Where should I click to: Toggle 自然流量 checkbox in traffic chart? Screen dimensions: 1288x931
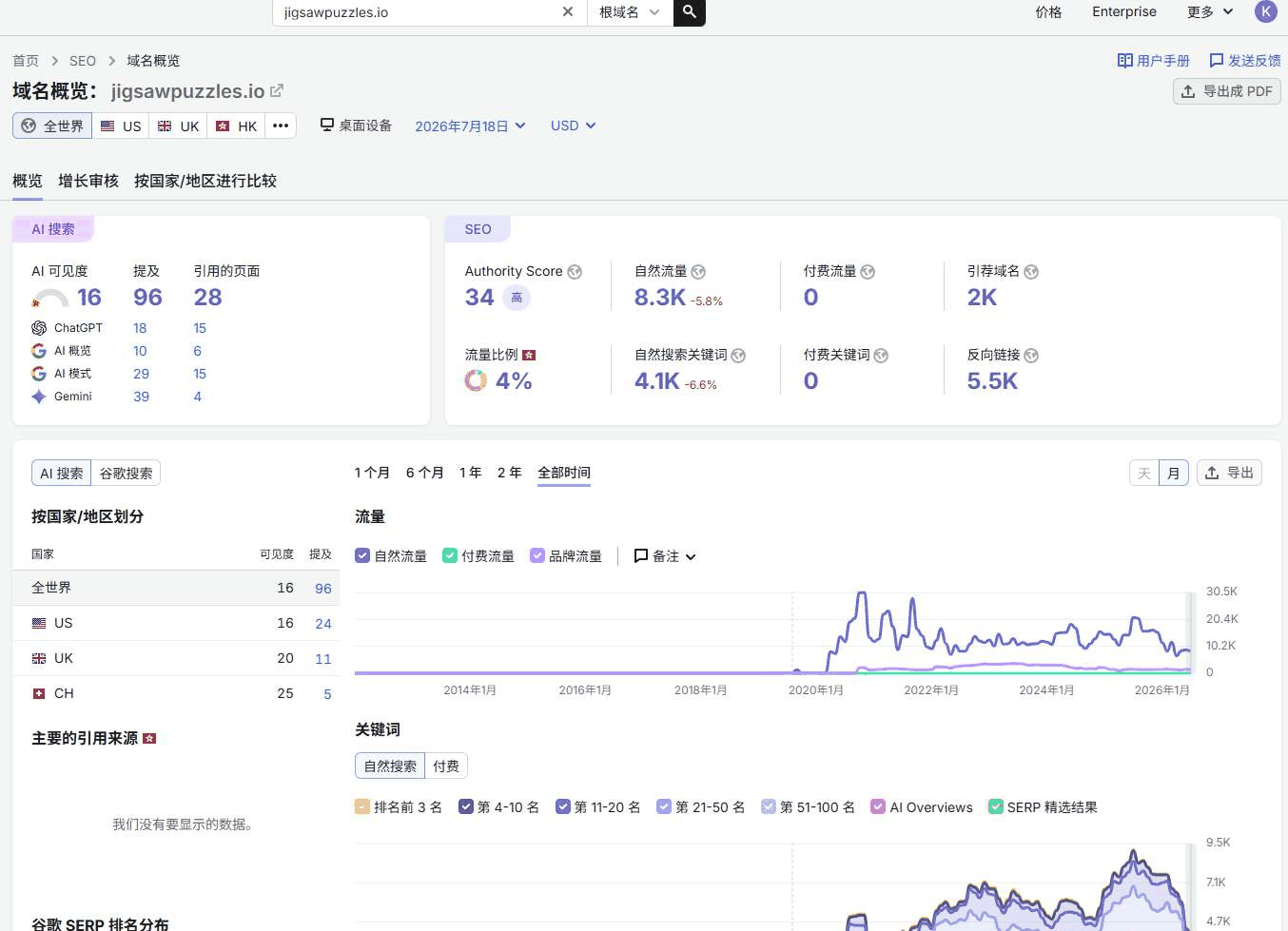pyautogui.click(x=362, y=556)
